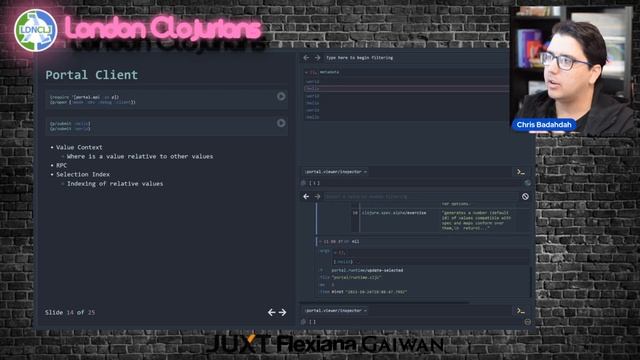Click the bottom-right round icon of upper viewer
This screenshot has width=640, height=360.
click(x=527, y=183)
